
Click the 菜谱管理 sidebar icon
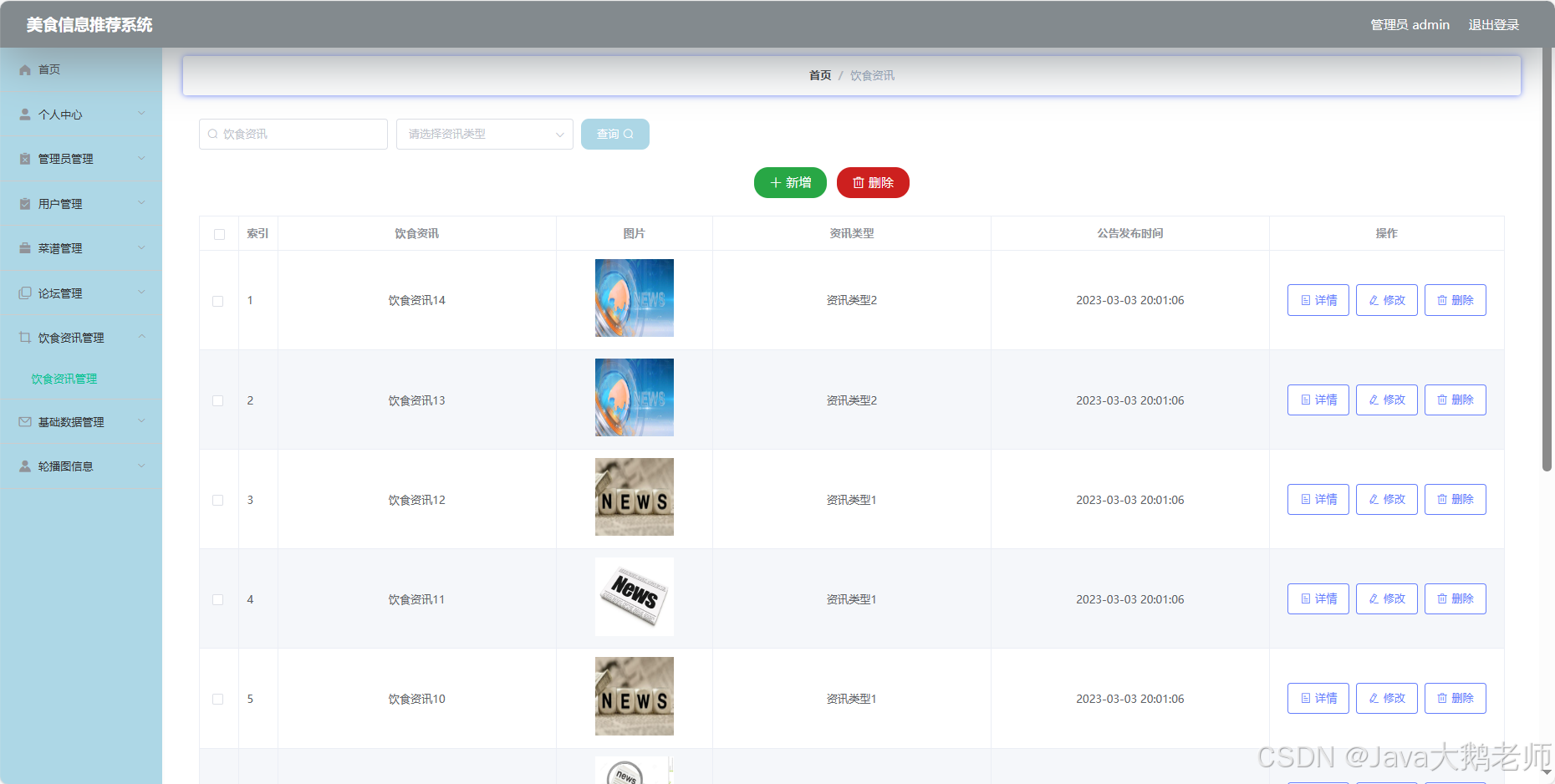(24, 247)
